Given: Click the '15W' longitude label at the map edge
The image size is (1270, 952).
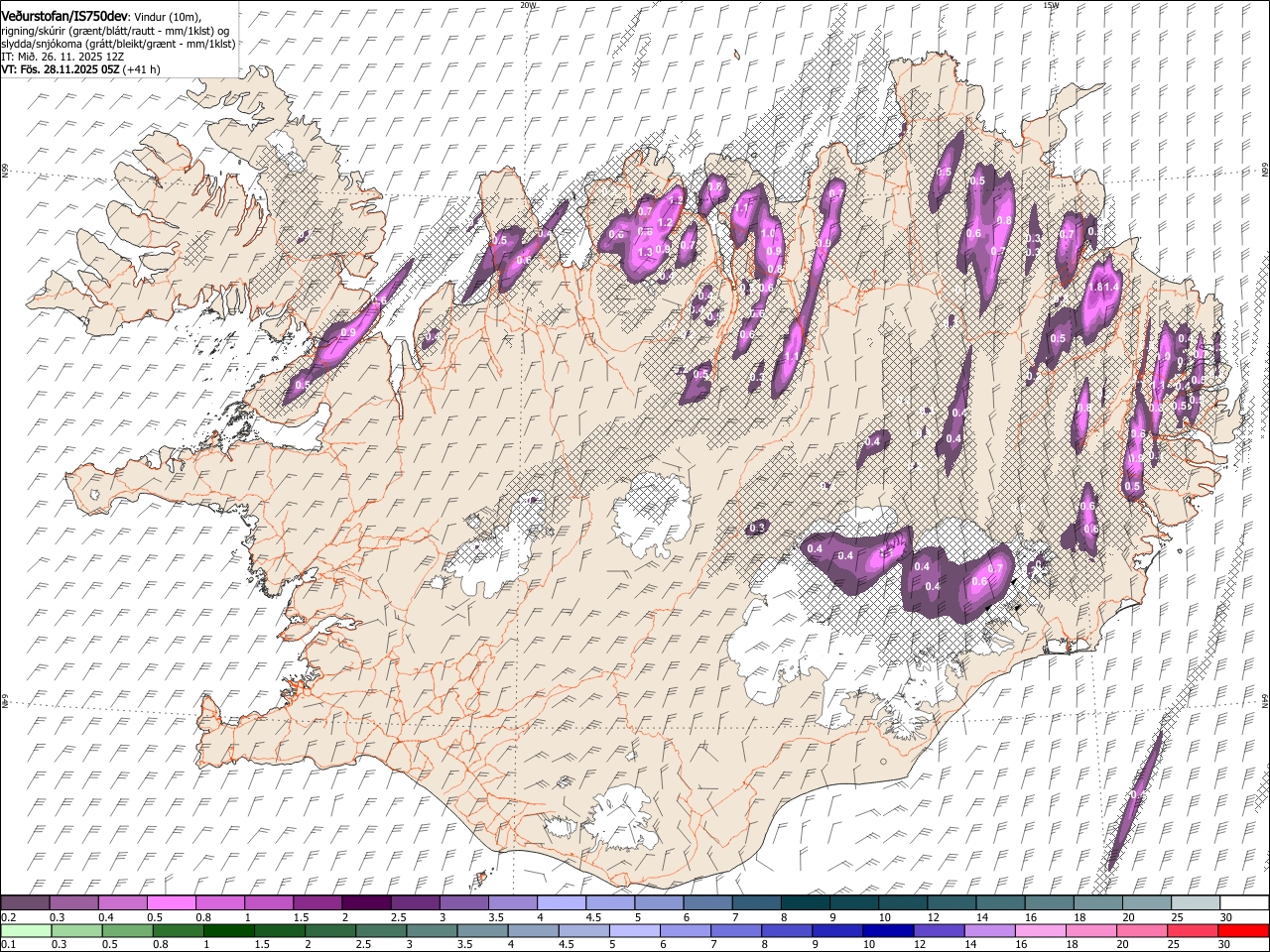Looking at the screenshot, I should pyautogui.click(x=1050, y=5).
